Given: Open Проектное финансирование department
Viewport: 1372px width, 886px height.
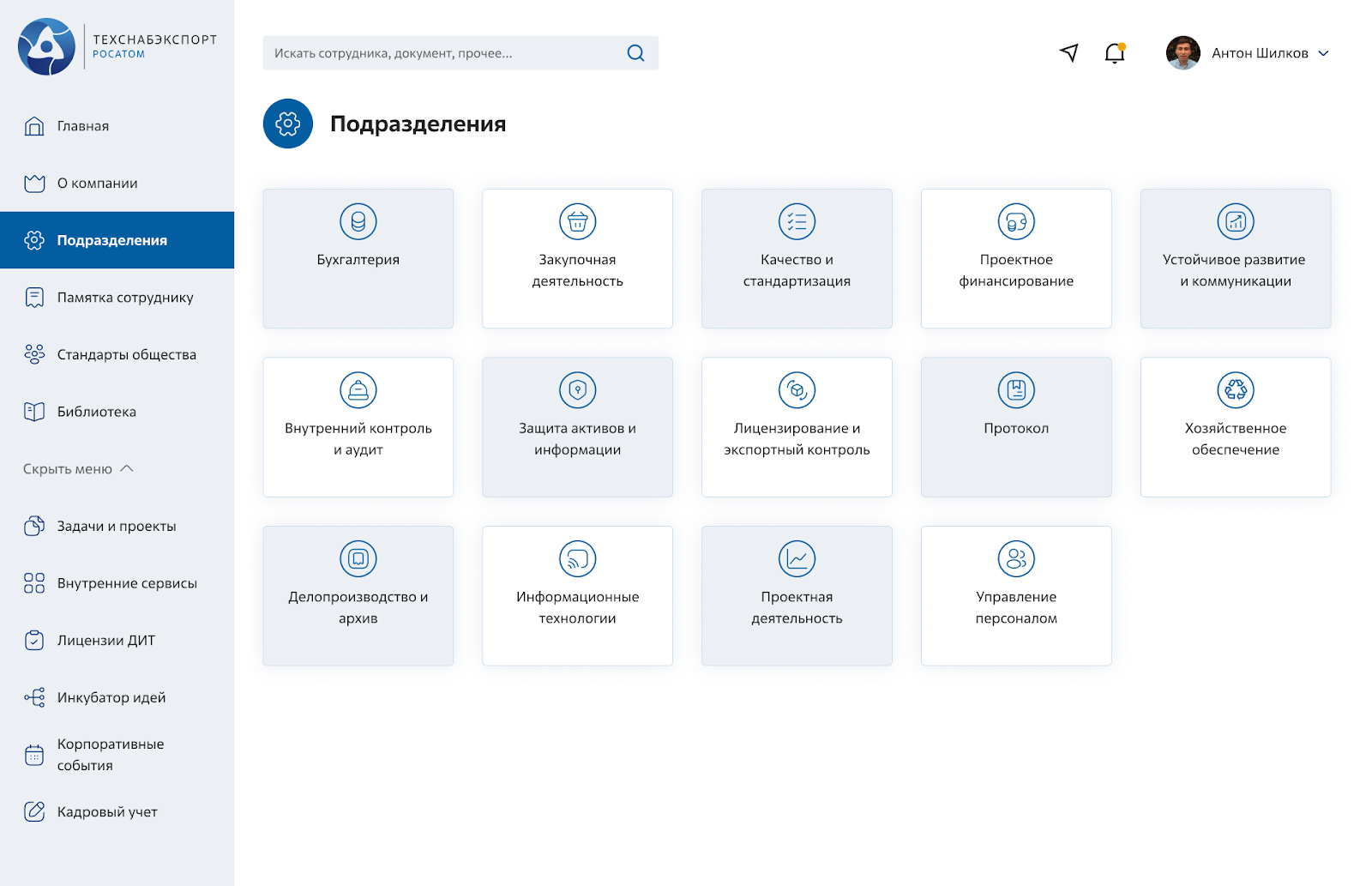Looking at the screenshot, I should pos(1016,258).
